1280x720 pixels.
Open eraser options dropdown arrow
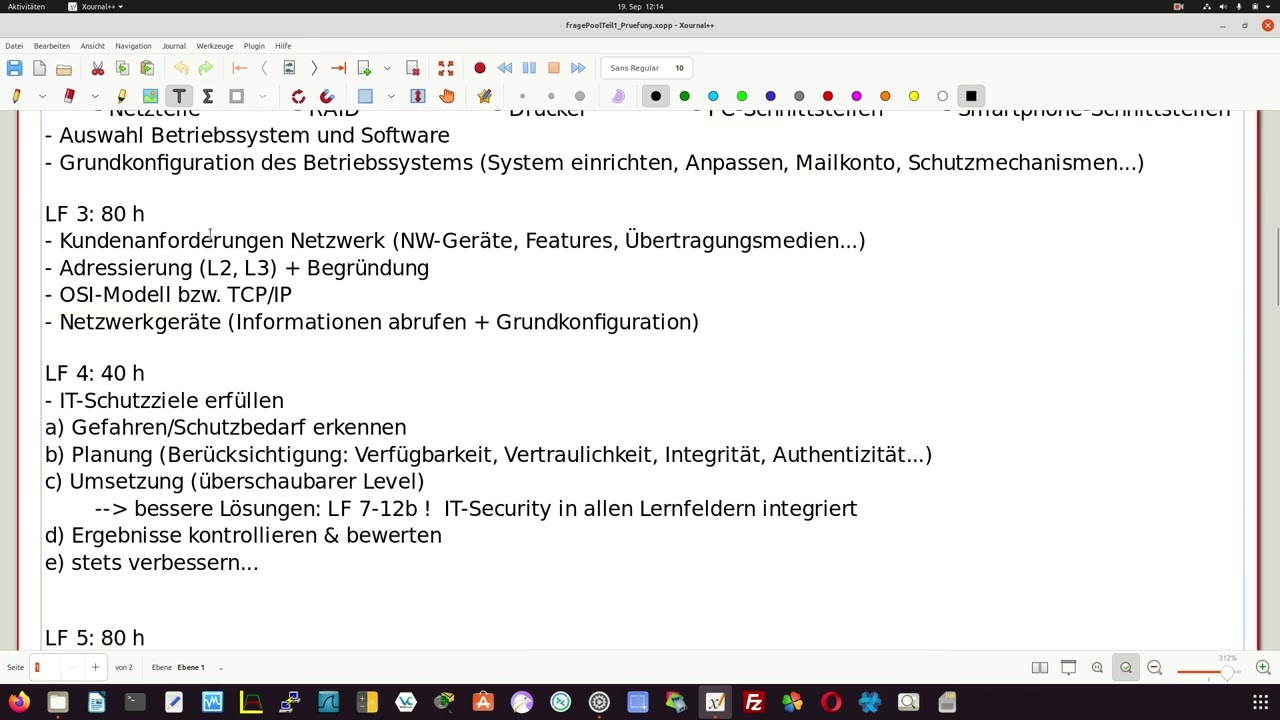95,96
